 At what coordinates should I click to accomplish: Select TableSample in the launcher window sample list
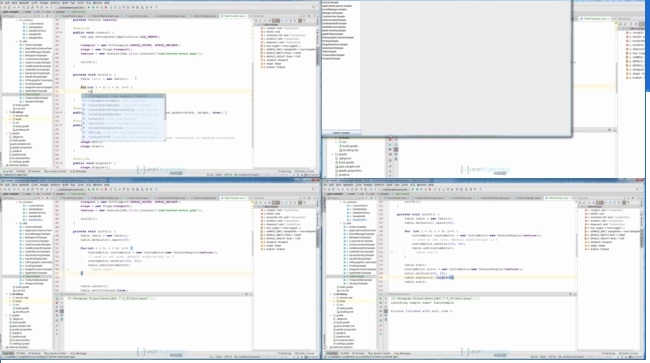coord(330,51)
